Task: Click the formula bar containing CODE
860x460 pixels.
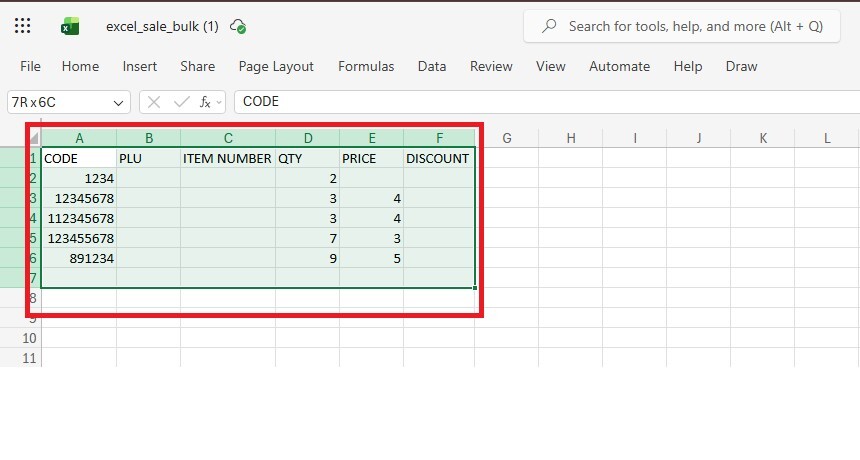Action: (547, 102)
